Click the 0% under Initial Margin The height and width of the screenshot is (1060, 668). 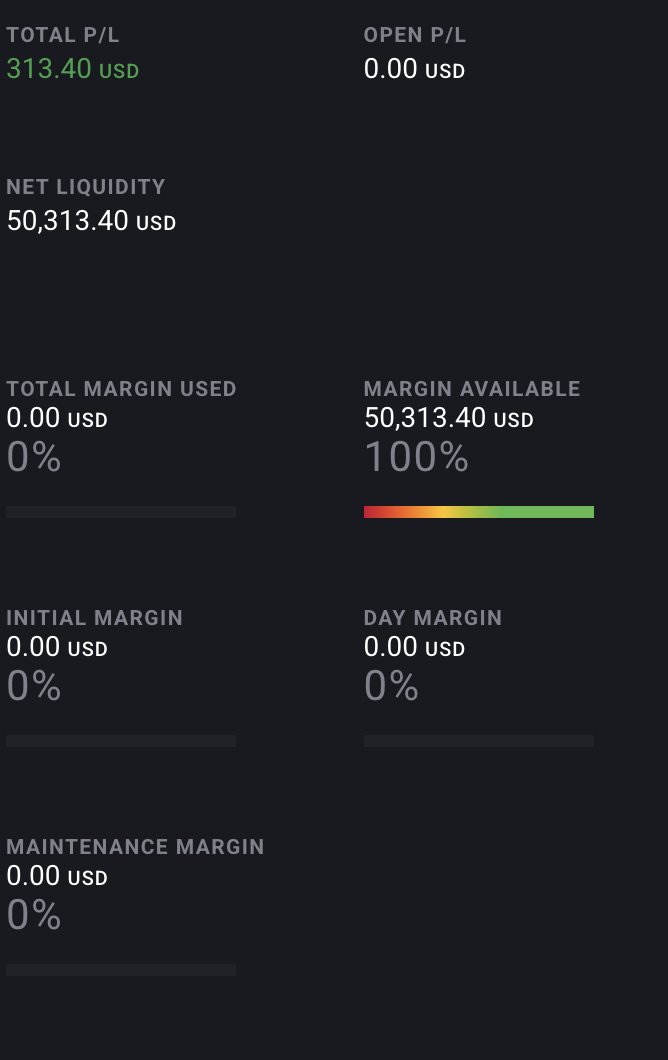pos(34,686)
